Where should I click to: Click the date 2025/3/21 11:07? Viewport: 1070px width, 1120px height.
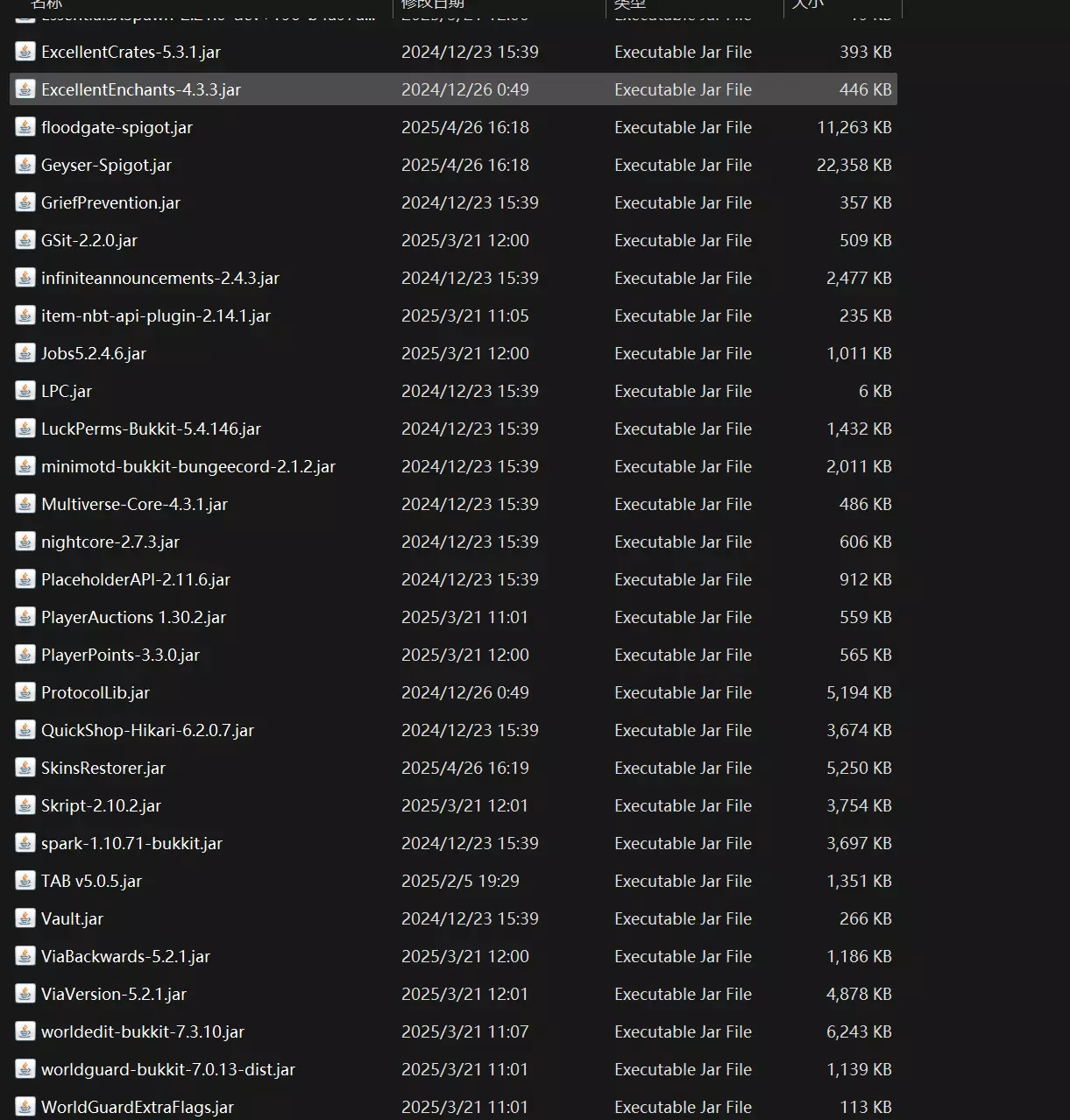(x=465, y=1031)
